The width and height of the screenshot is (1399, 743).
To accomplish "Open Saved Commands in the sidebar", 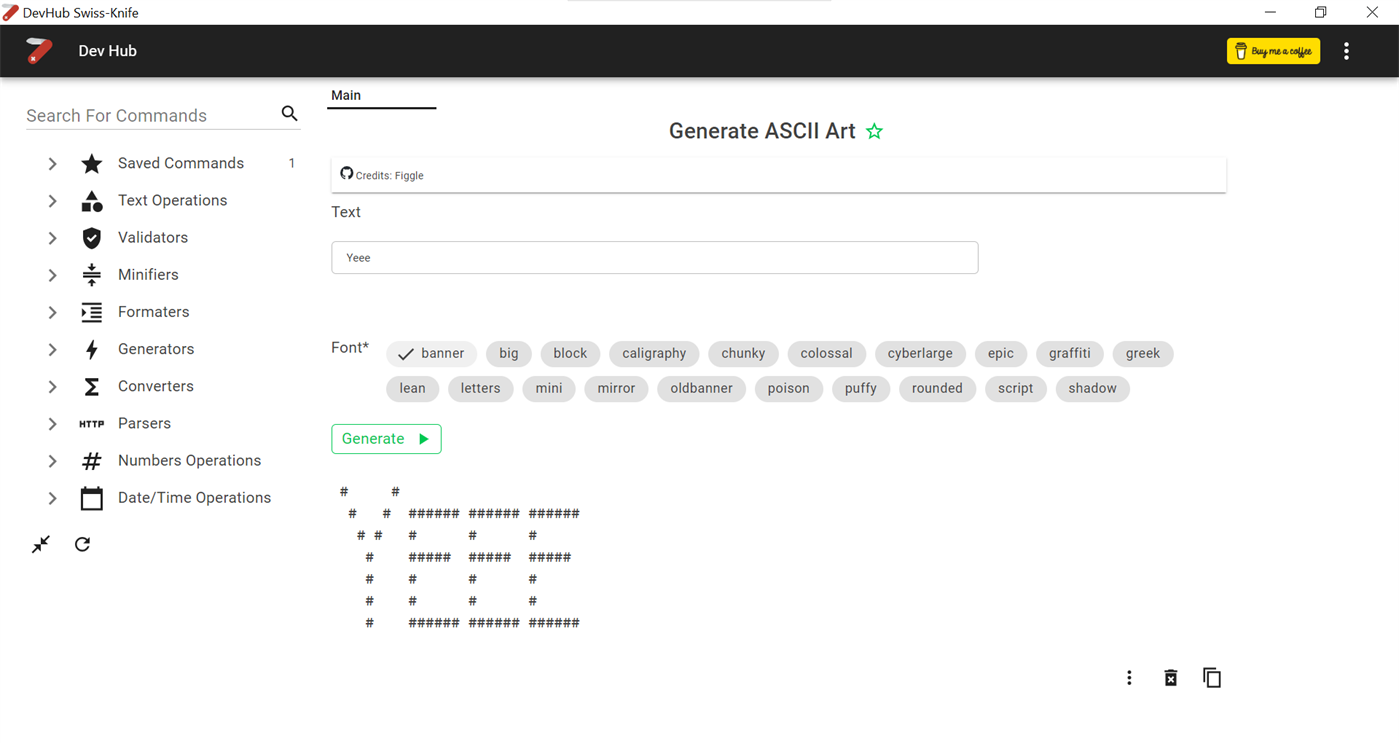I will tap(180, 163).
